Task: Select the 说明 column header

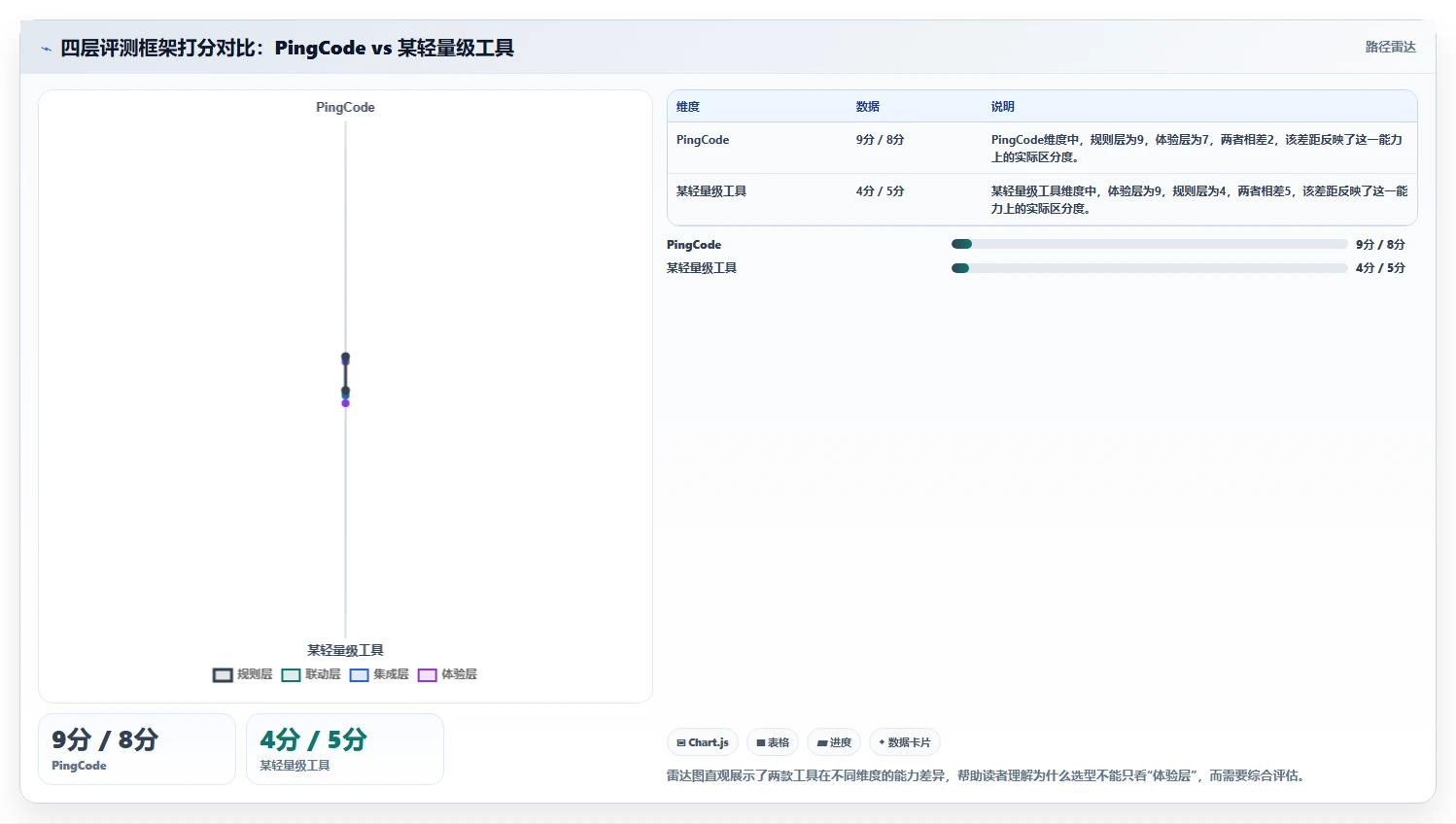Action: [x=1002, y=107]
